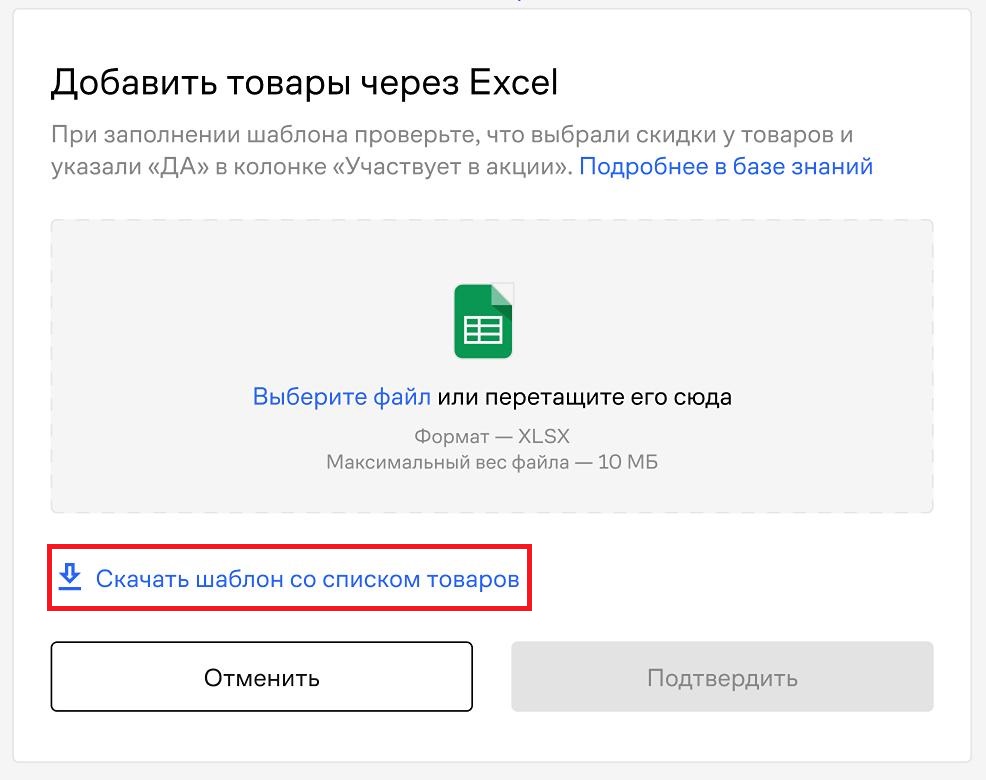Viewport: 986px width, 780px height.
Task: Download template via "Скачать шаблон со списком товаров"
Action: [x=307, y=578]
